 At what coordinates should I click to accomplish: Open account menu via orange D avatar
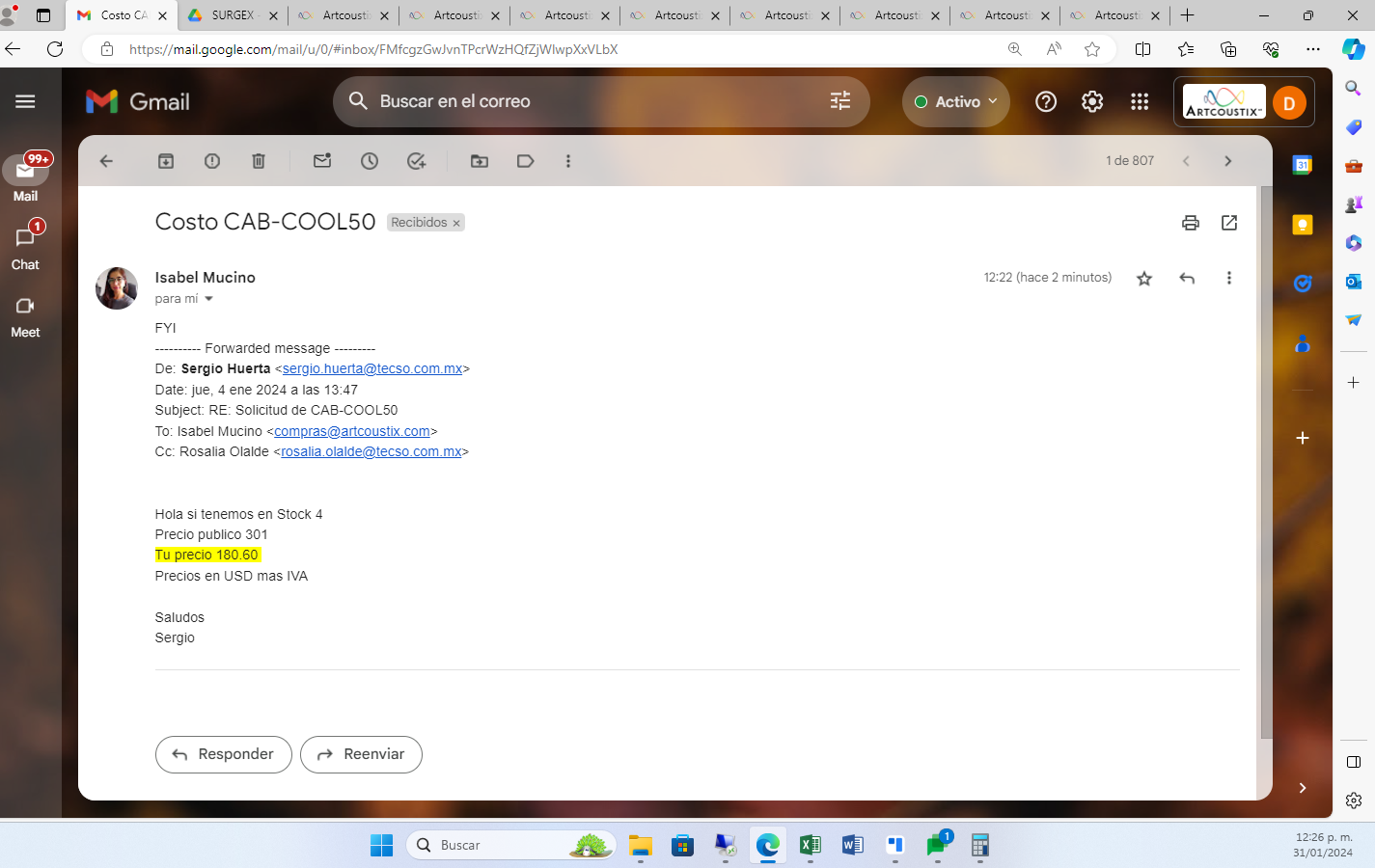point(1289,102)
